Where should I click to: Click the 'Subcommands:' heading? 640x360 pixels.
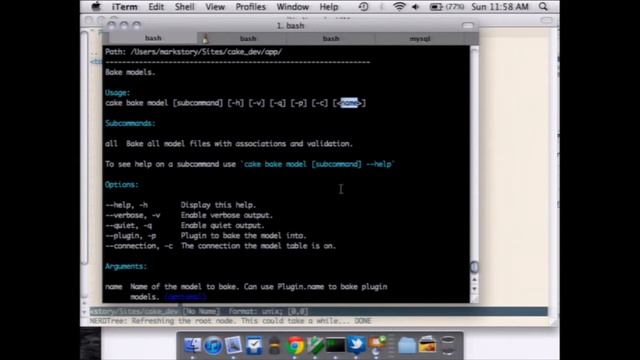130,123
